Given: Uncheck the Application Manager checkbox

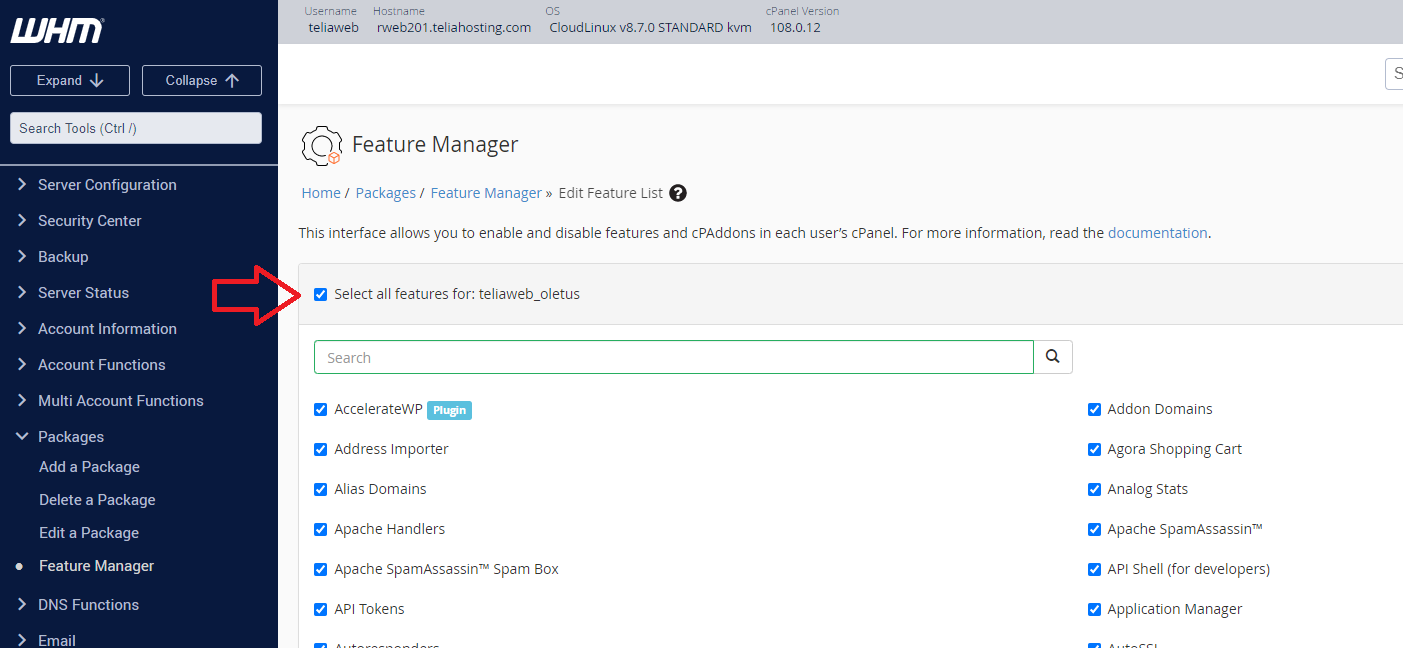Looking at the screenshot, I should 1094,609.
